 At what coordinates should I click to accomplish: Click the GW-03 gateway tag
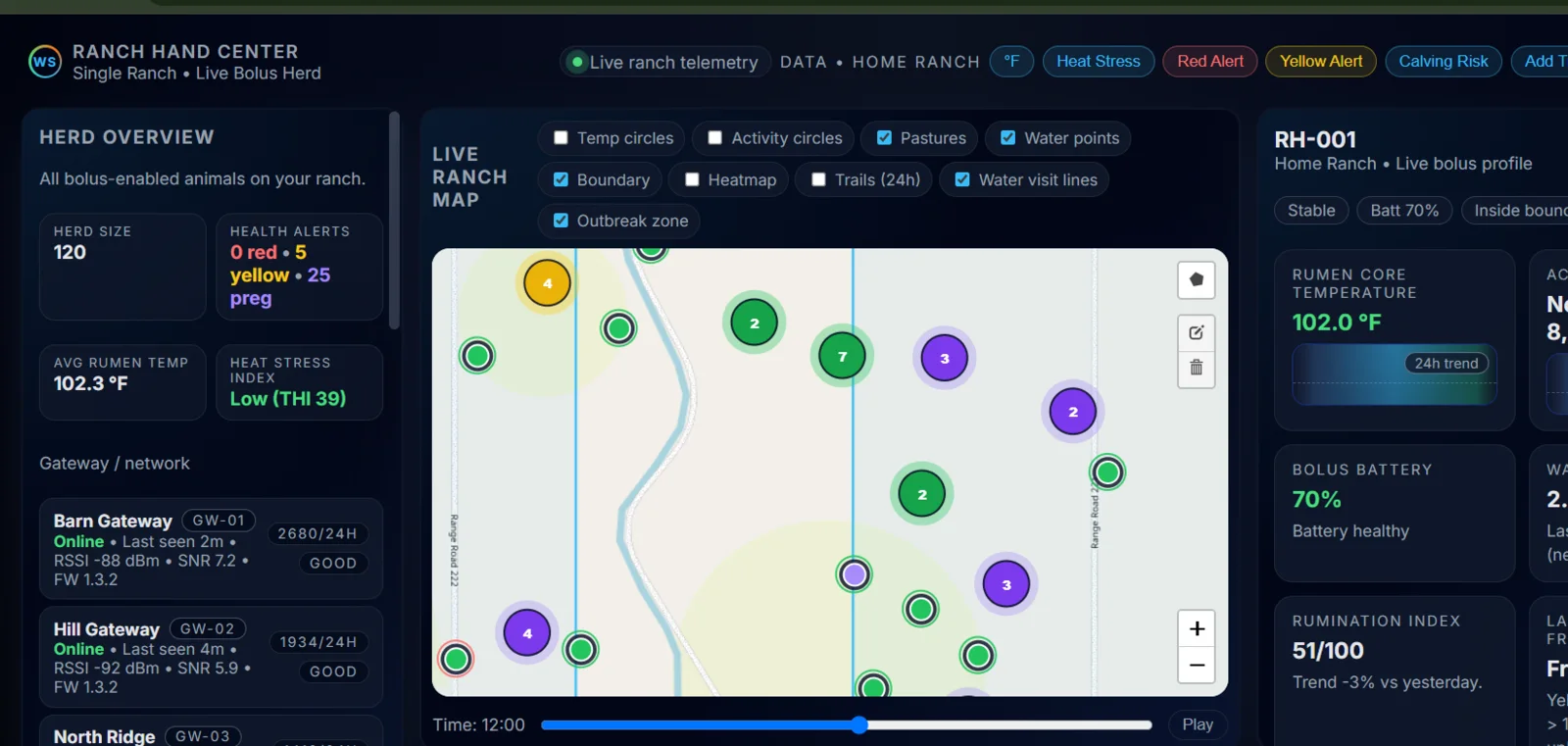(203, 736)
